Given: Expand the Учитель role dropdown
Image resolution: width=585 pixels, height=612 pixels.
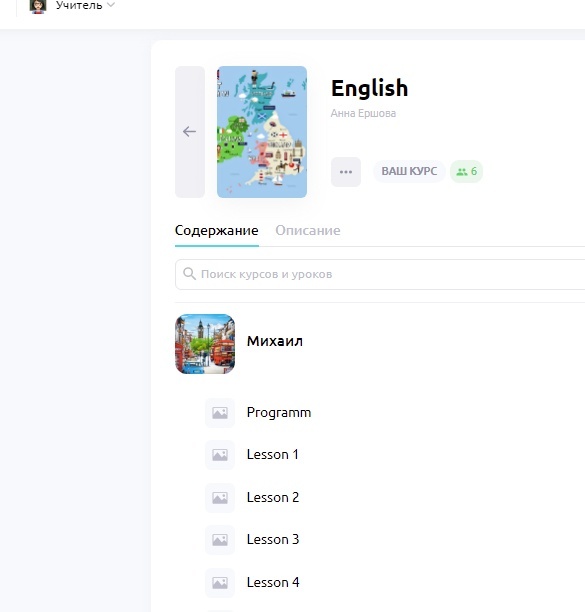Looking at the screenshot, I should (85, 5).
